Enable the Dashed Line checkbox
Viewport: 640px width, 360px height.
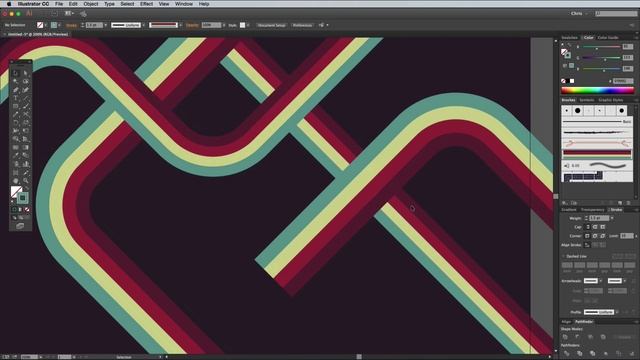click(x=564, y=256)
